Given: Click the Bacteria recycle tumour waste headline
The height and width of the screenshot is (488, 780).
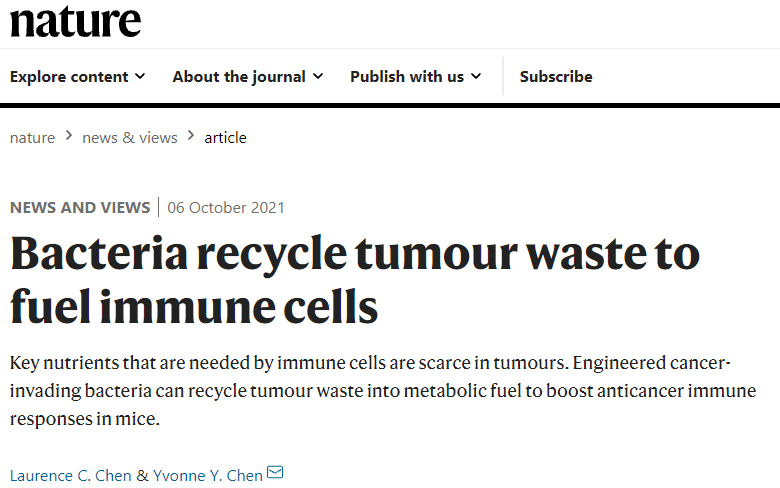Looking at the screenshot, I should point(355,280).
